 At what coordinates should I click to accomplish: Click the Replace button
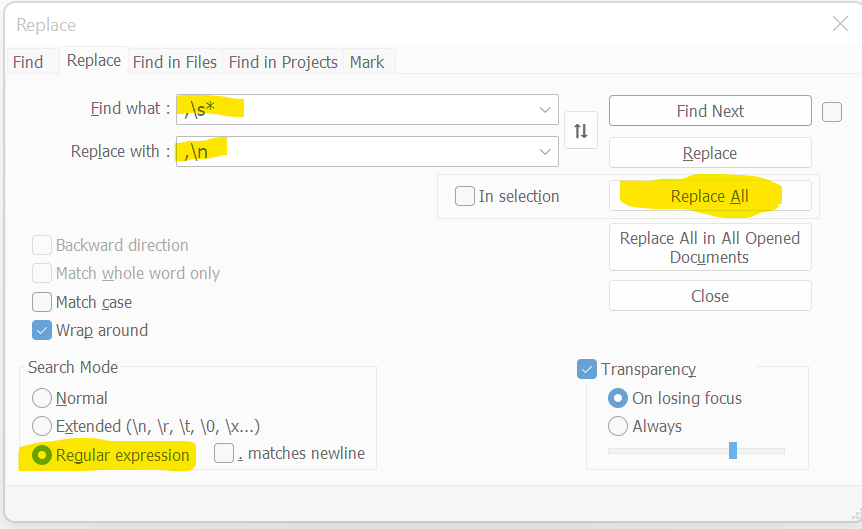click(710, 152)
